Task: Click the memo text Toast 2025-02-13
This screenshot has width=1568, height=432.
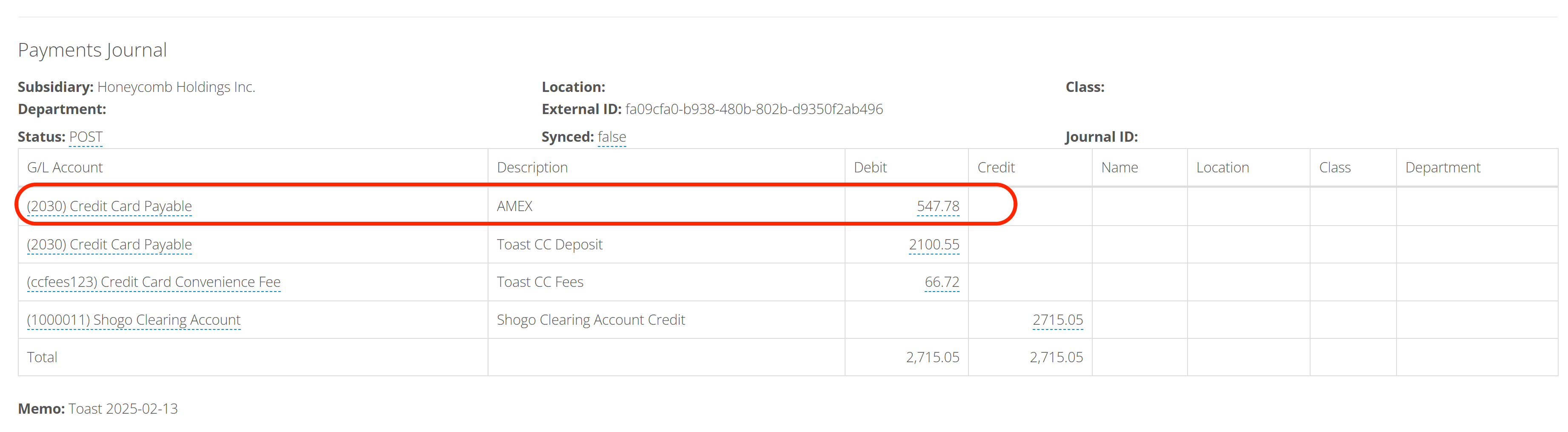Action: tap(123, 409)
